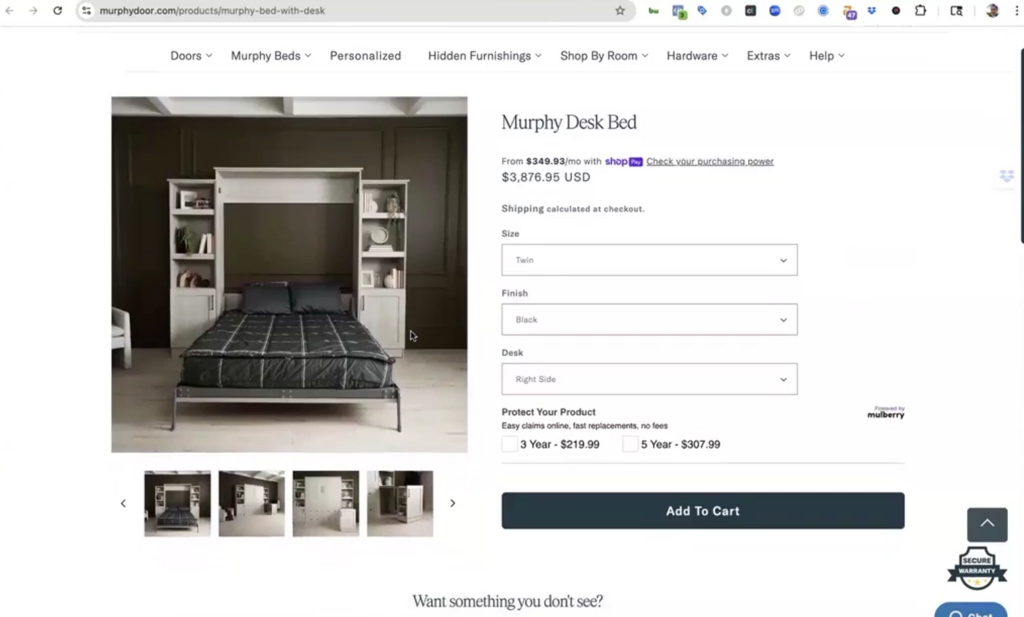Click the Secure Warranty badge
This screenshot has height=617, width=1024.
pos(976,567)
